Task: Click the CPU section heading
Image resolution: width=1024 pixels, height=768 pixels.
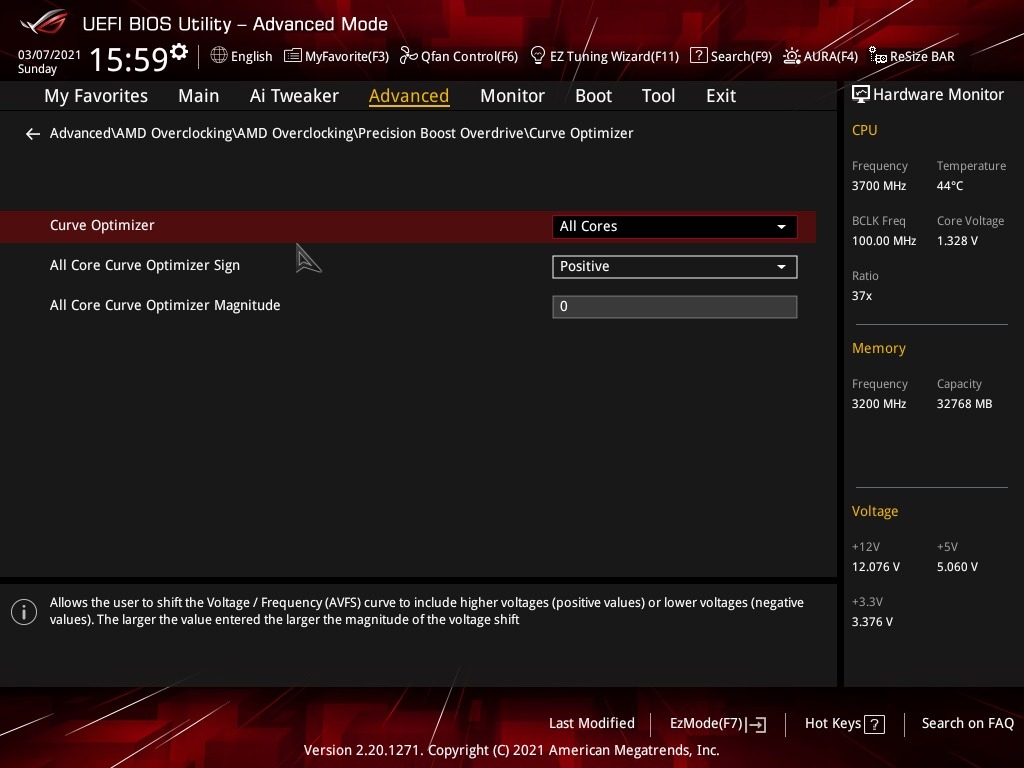Action: [865, 131]
